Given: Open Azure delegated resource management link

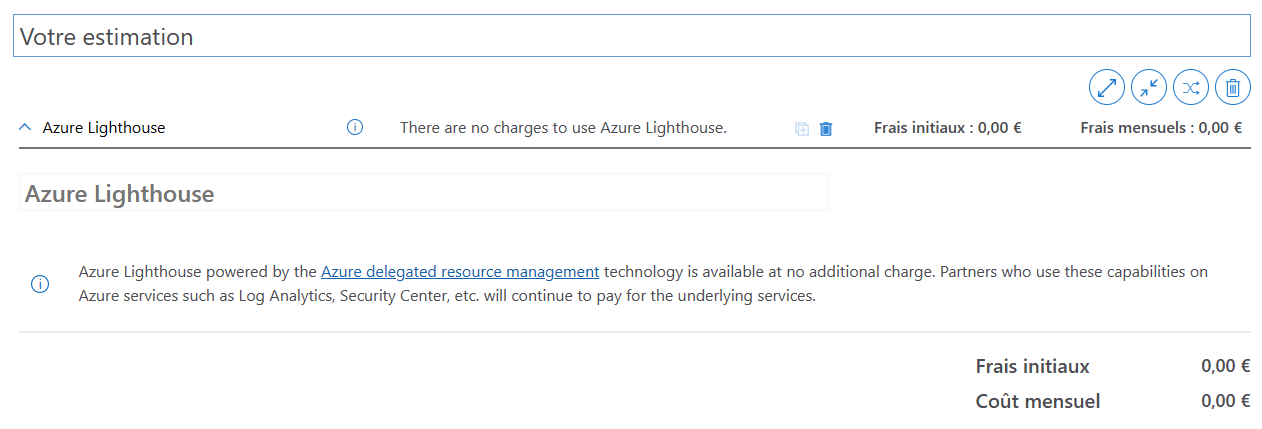Looking at the screenshot, I should pyautogui.click(x=460, y=271).
